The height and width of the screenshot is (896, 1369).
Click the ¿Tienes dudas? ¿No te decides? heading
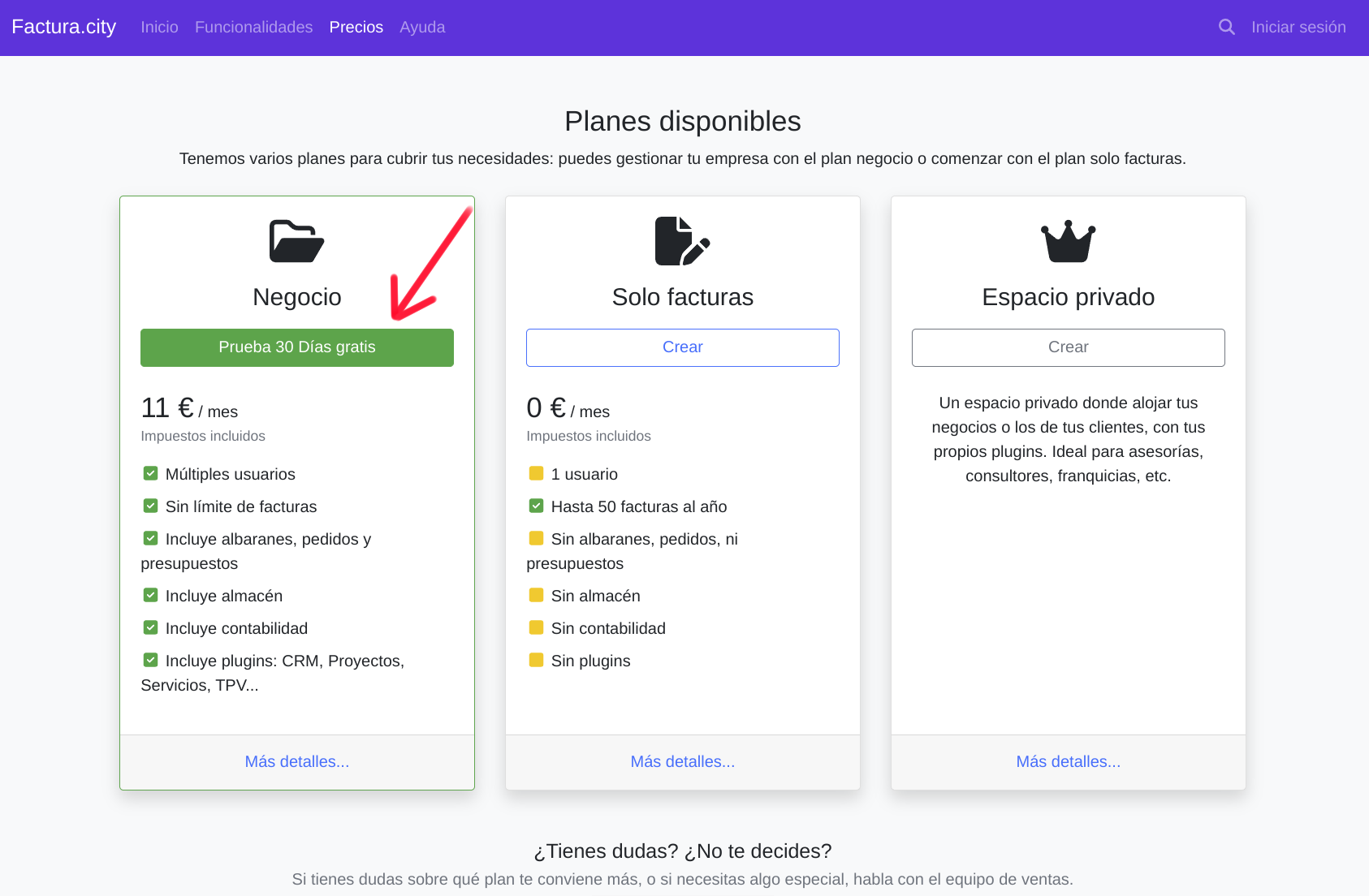(683, 851)
